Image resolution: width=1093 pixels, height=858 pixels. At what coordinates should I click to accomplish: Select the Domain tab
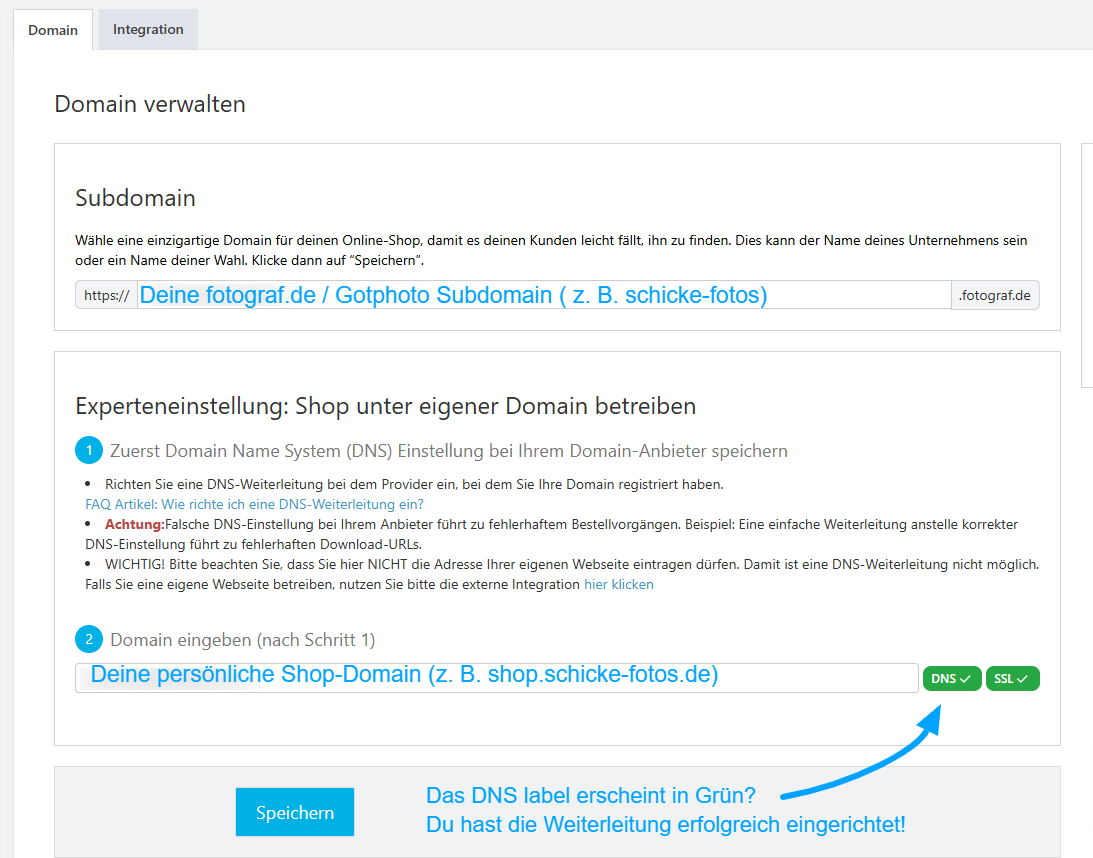53,30
